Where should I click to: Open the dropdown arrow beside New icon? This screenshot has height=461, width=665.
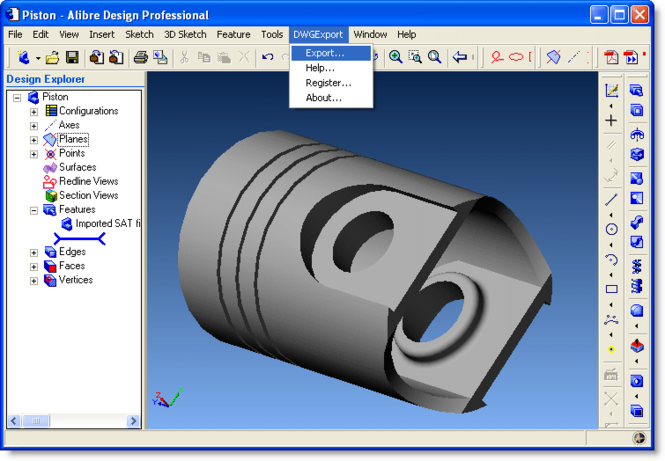(x=38, y=58)
